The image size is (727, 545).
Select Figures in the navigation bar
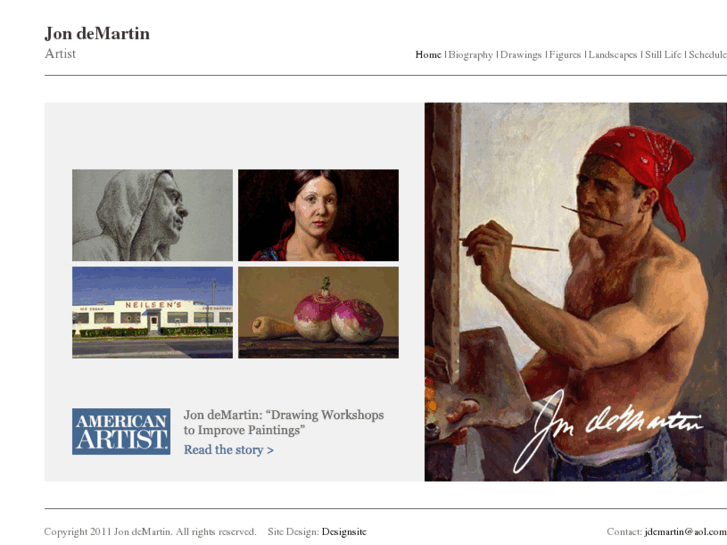(x=565, y=55)
